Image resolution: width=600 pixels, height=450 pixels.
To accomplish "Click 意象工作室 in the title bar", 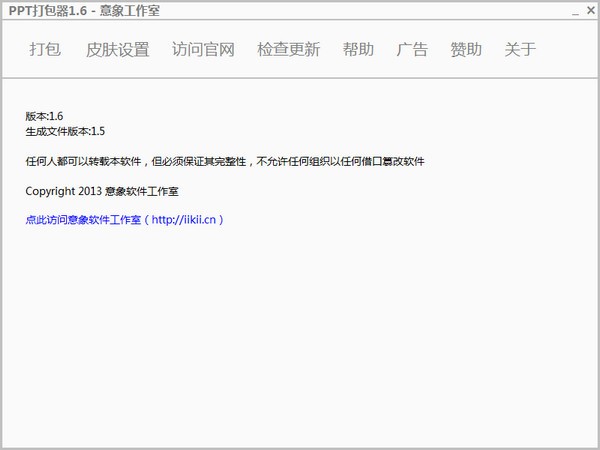I will (x=129, y=11).
